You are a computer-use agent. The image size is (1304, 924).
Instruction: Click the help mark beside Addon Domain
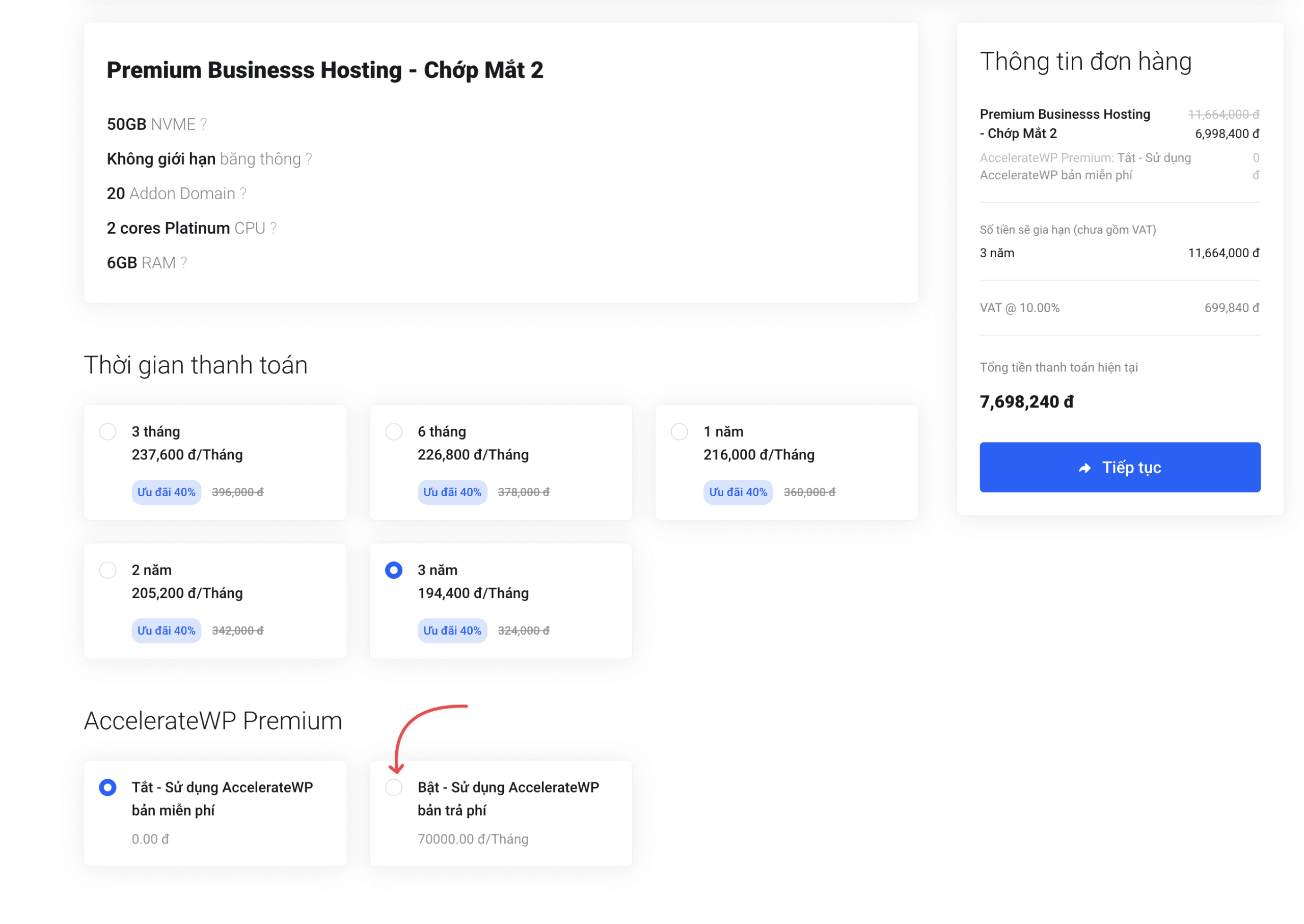[243, 194]
